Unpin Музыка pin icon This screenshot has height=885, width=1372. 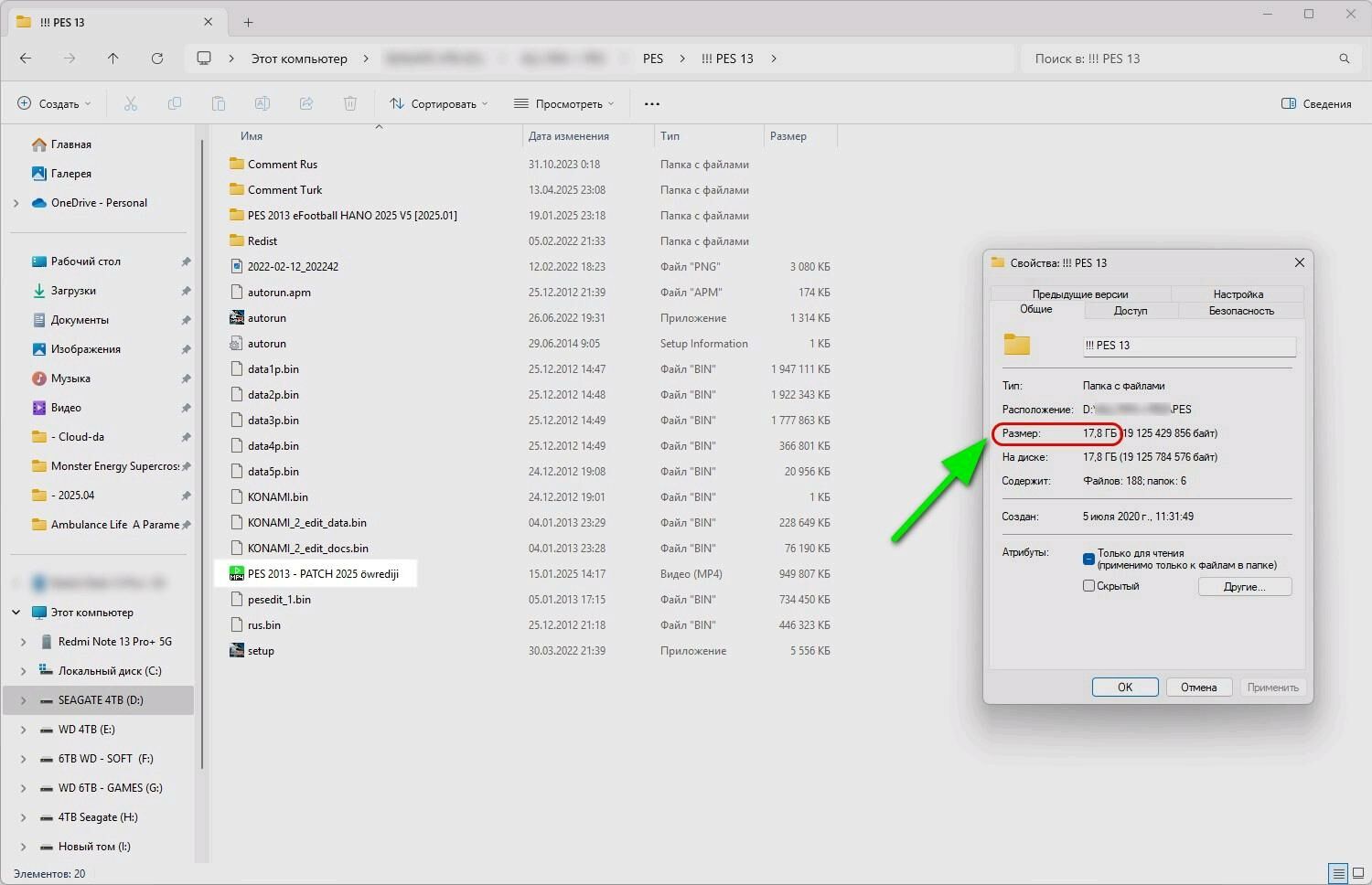(186, 379)
